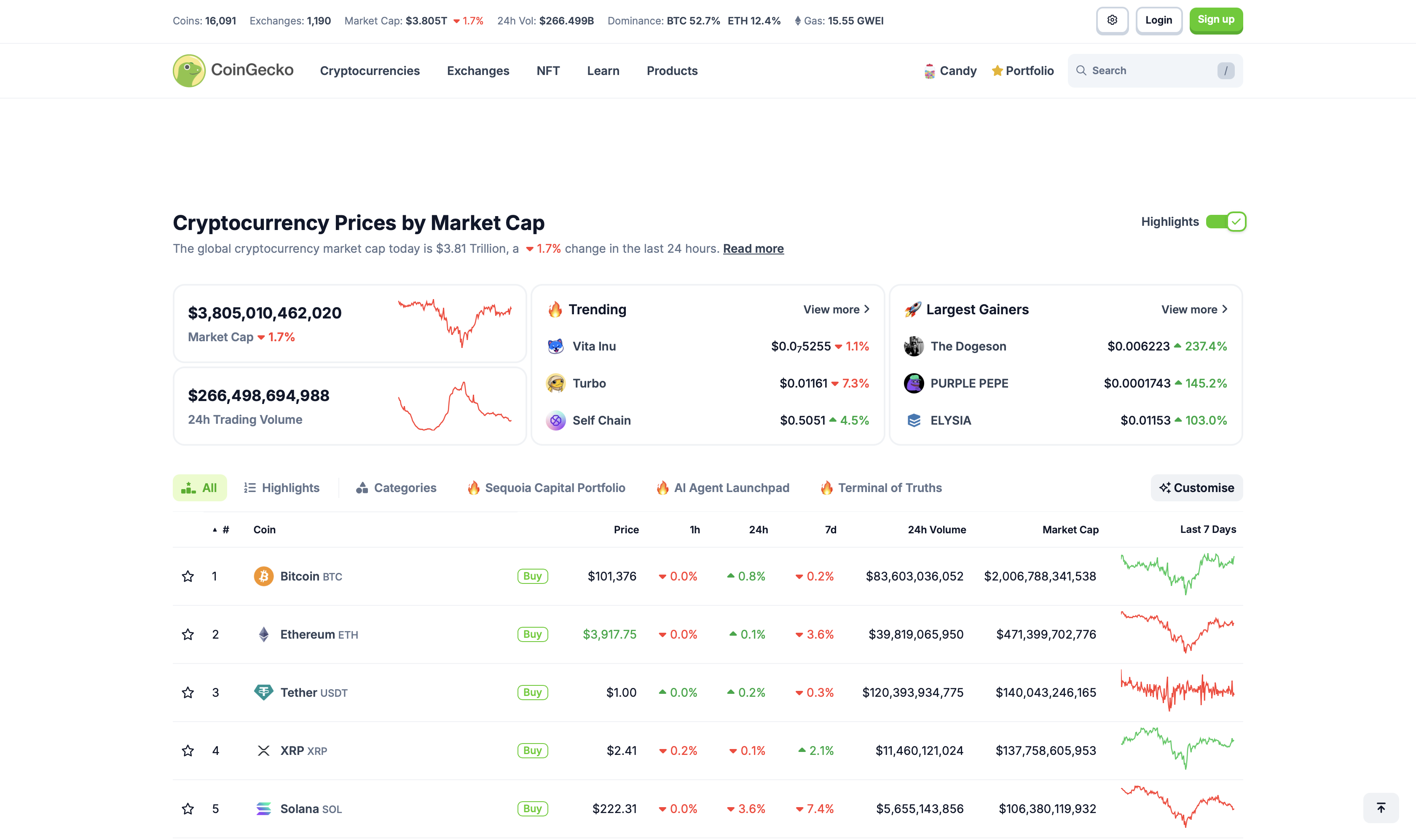Favorite Tether with its star icon
This screenshot has width=1416, height=840.
pos(188,692)
